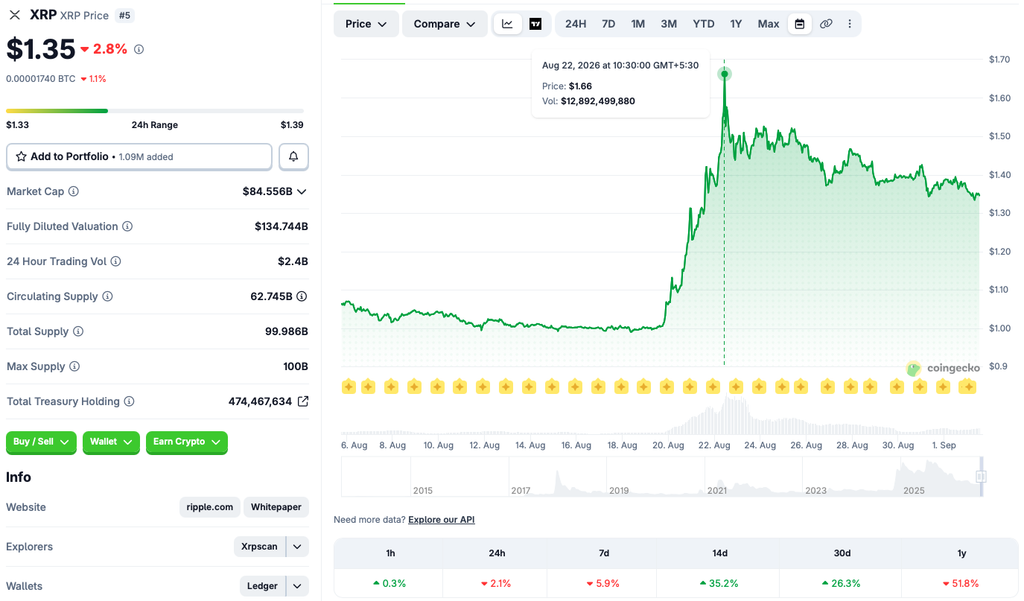The width and height of the screenshot is (1024, 601).
Task: Select the 7D time range
Action: pyautogui.click(x=608, y=24)
